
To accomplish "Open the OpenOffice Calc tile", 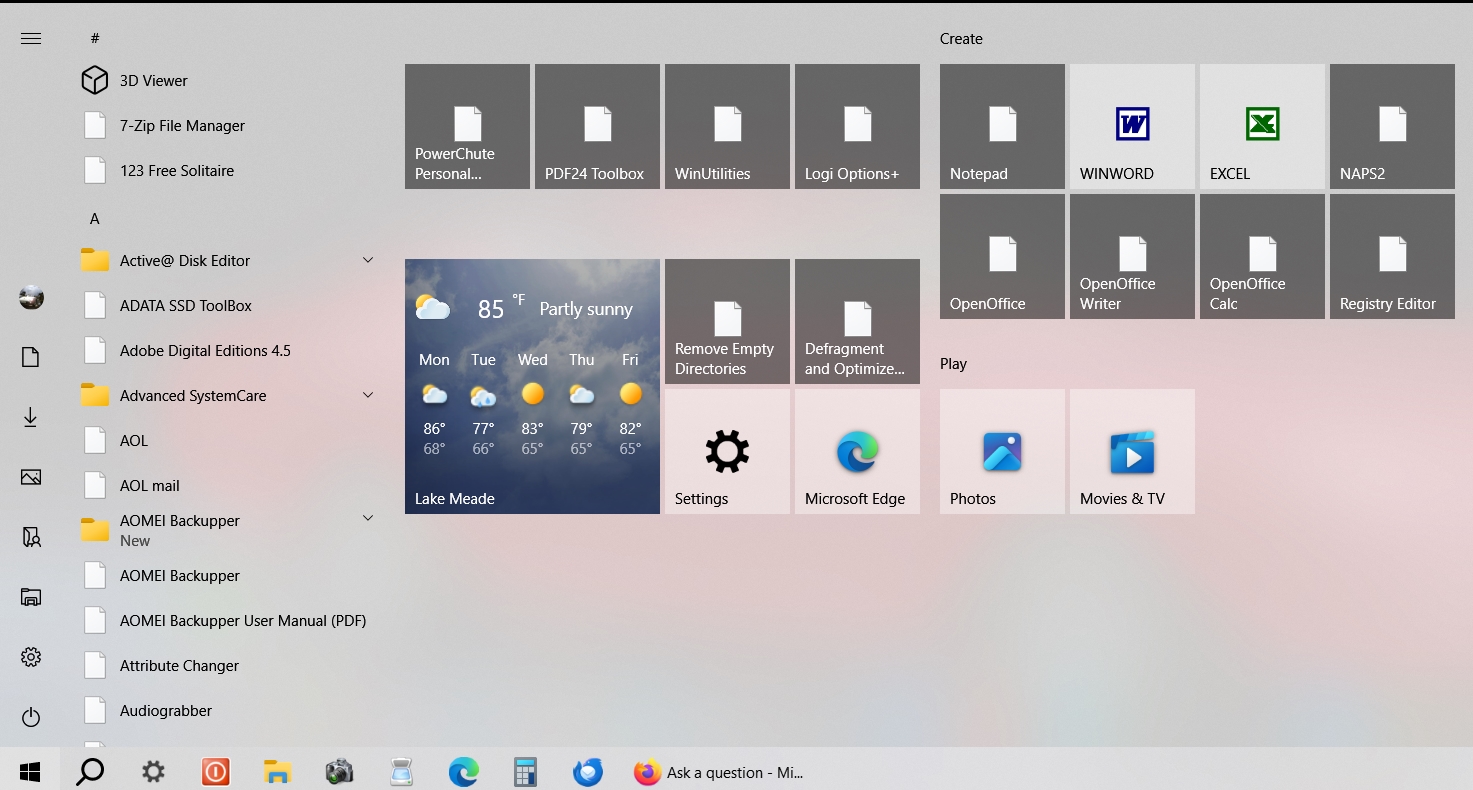I will coord(1262,256).
